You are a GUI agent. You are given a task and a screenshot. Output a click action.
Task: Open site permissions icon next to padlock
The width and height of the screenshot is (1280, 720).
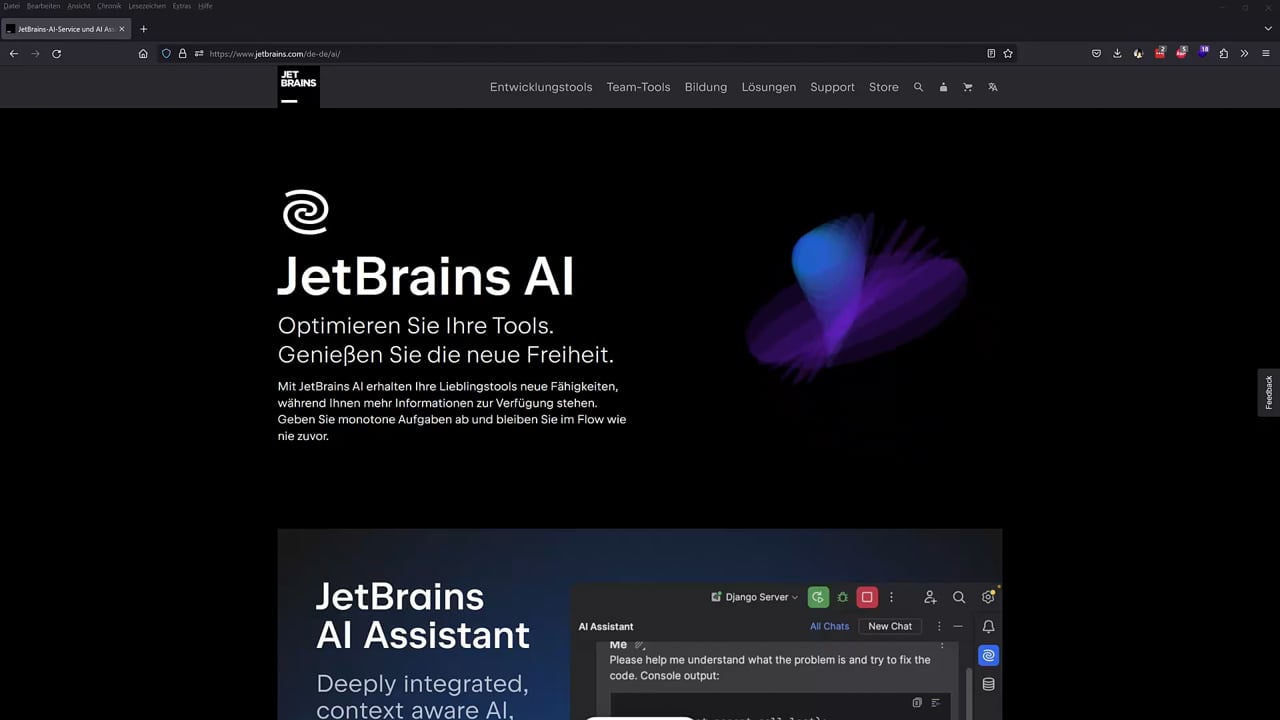click(199, 54)
